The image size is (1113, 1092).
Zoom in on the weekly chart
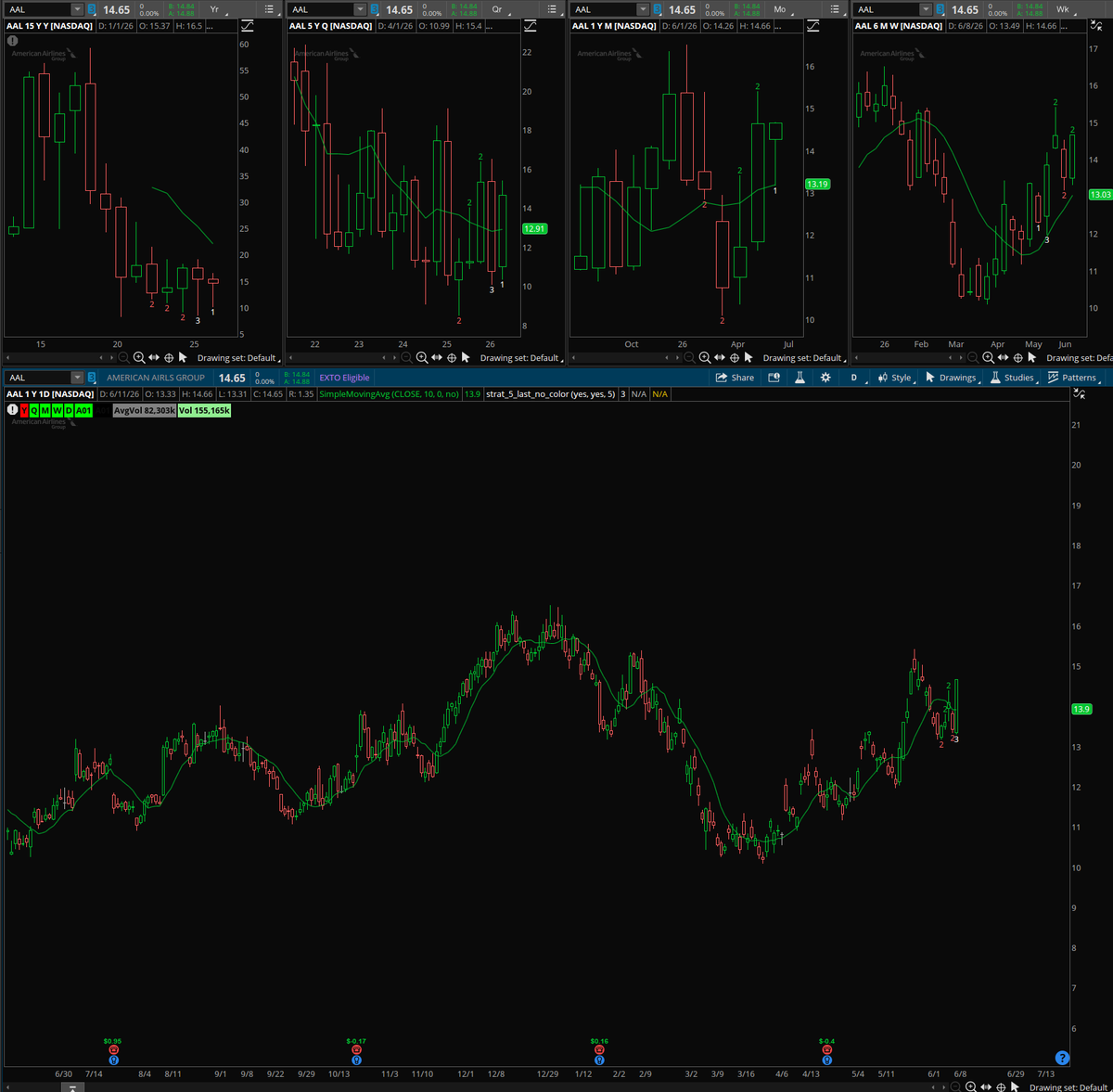(989, 357)
